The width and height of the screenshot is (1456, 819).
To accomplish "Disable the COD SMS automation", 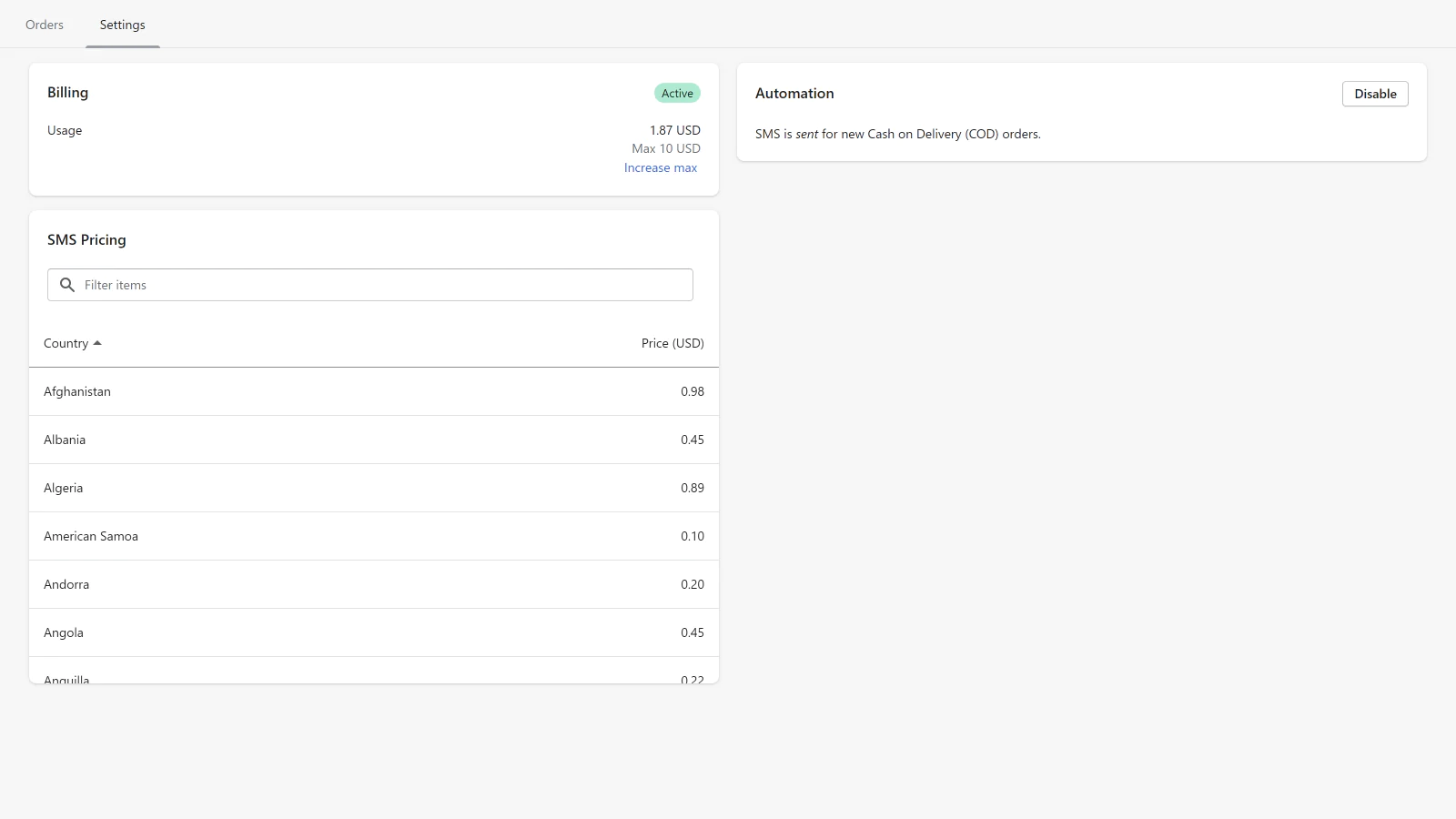I will pos(1374,94).
